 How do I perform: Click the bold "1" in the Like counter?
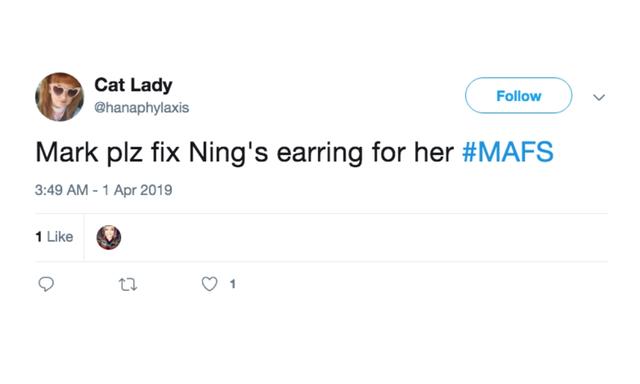39,237
